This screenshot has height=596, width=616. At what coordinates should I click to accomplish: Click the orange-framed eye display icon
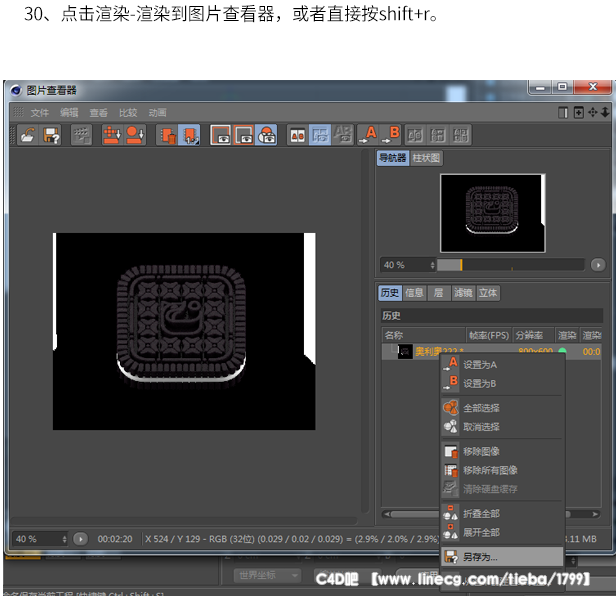tap(244, 135)
